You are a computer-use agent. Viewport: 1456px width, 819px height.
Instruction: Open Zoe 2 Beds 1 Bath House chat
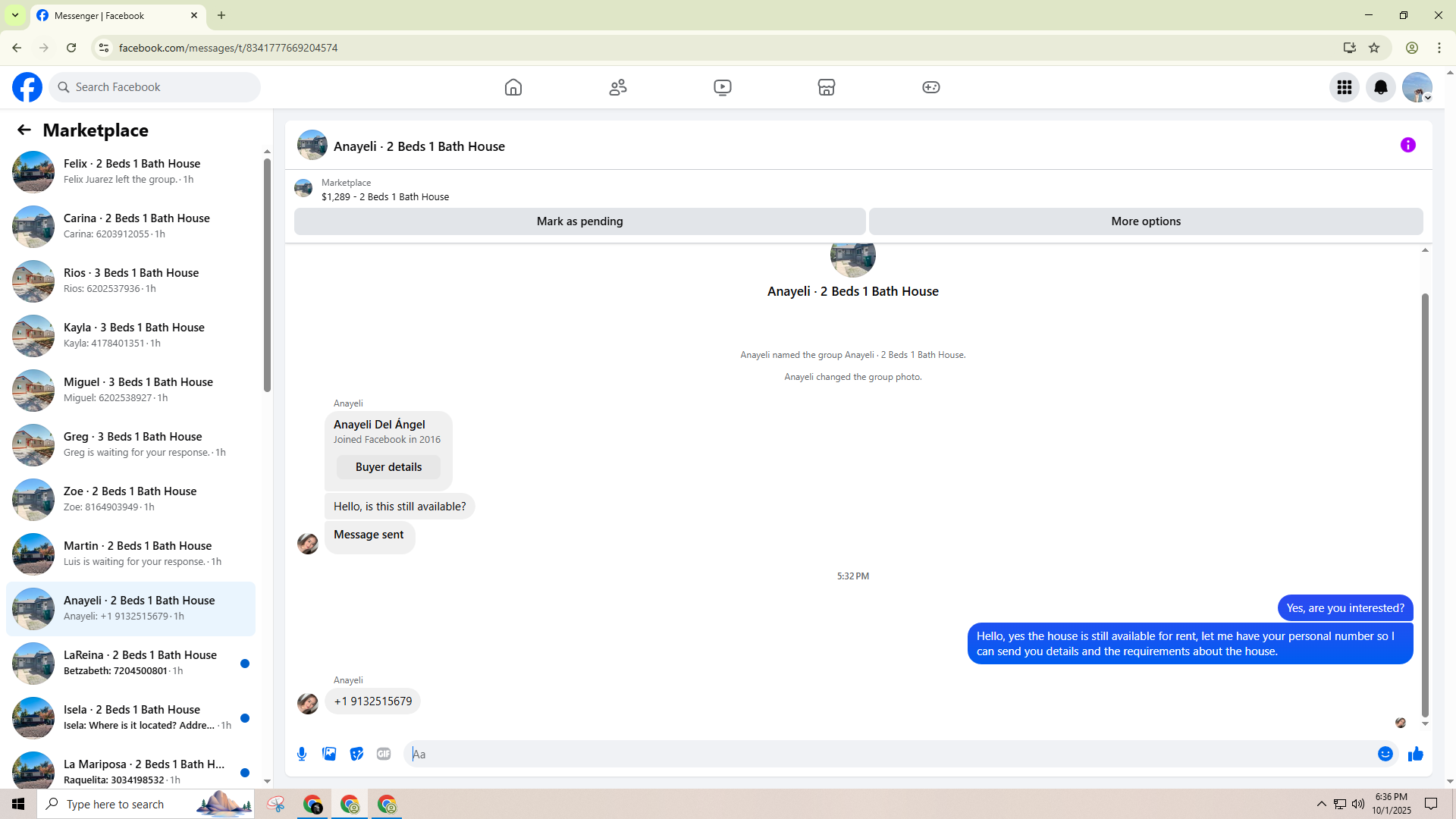coord(130,499)
